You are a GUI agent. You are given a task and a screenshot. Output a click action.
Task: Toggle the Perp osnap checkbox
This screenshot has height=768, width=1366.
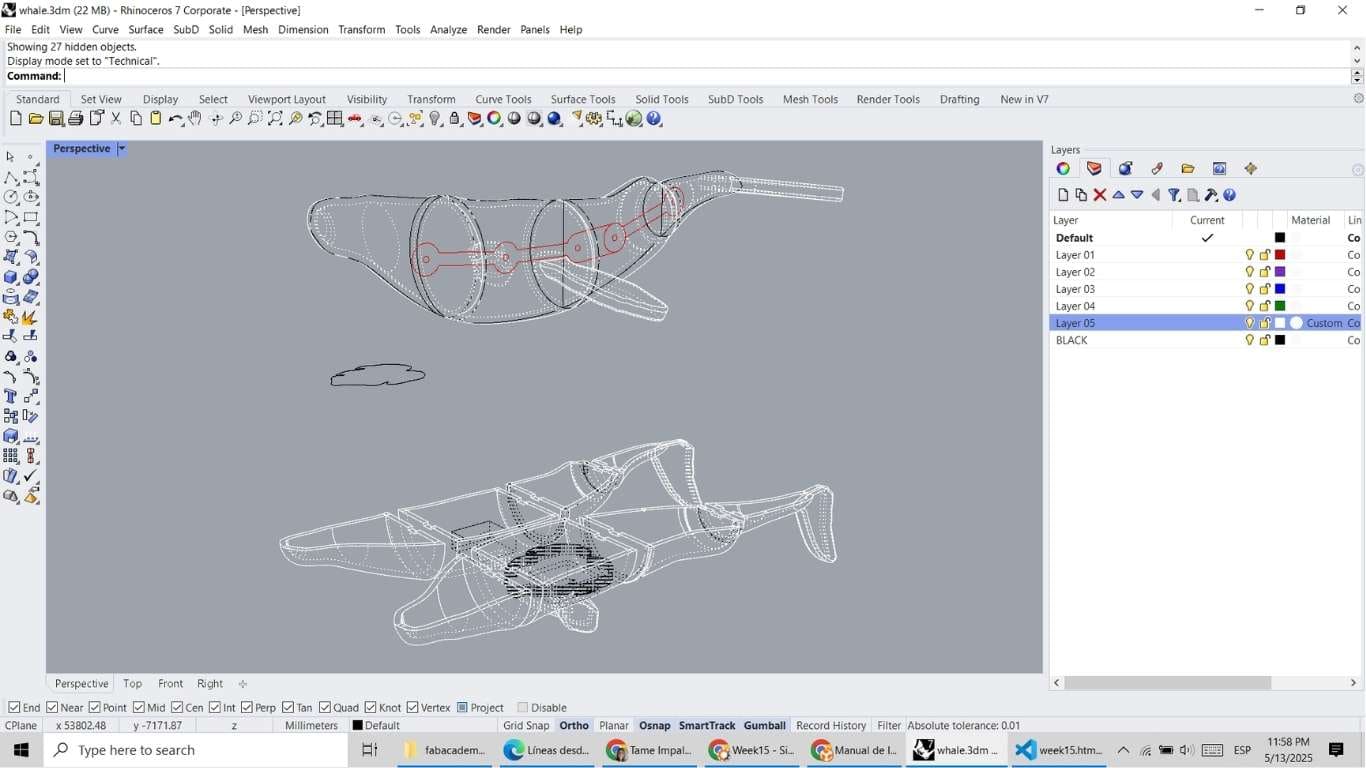point(247,708)
